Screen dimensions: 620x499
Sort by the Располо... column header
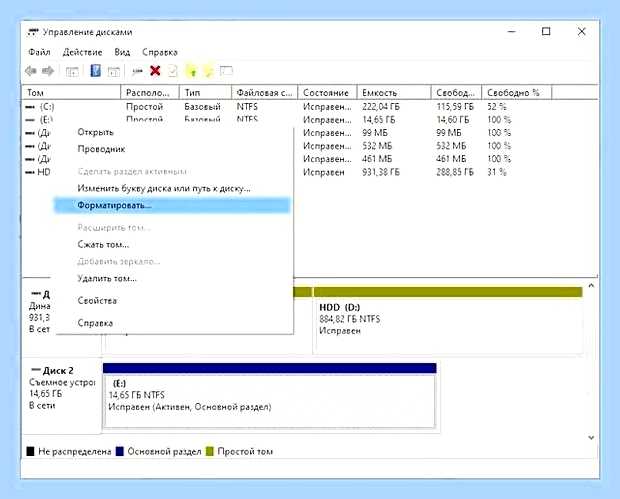pyautogui.click(x=150, y=93)
